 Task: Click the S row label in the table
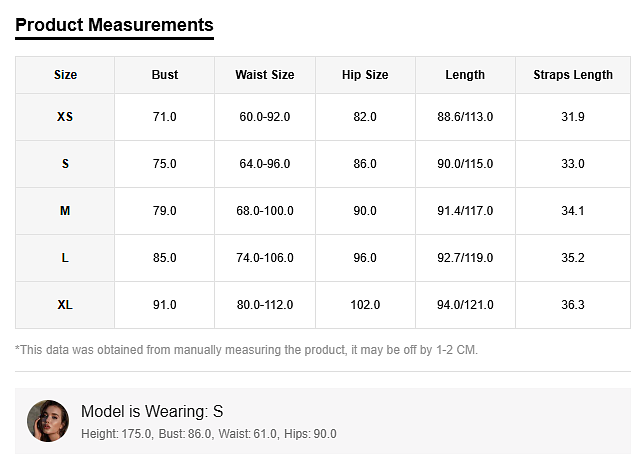click(x=65, y=164)
